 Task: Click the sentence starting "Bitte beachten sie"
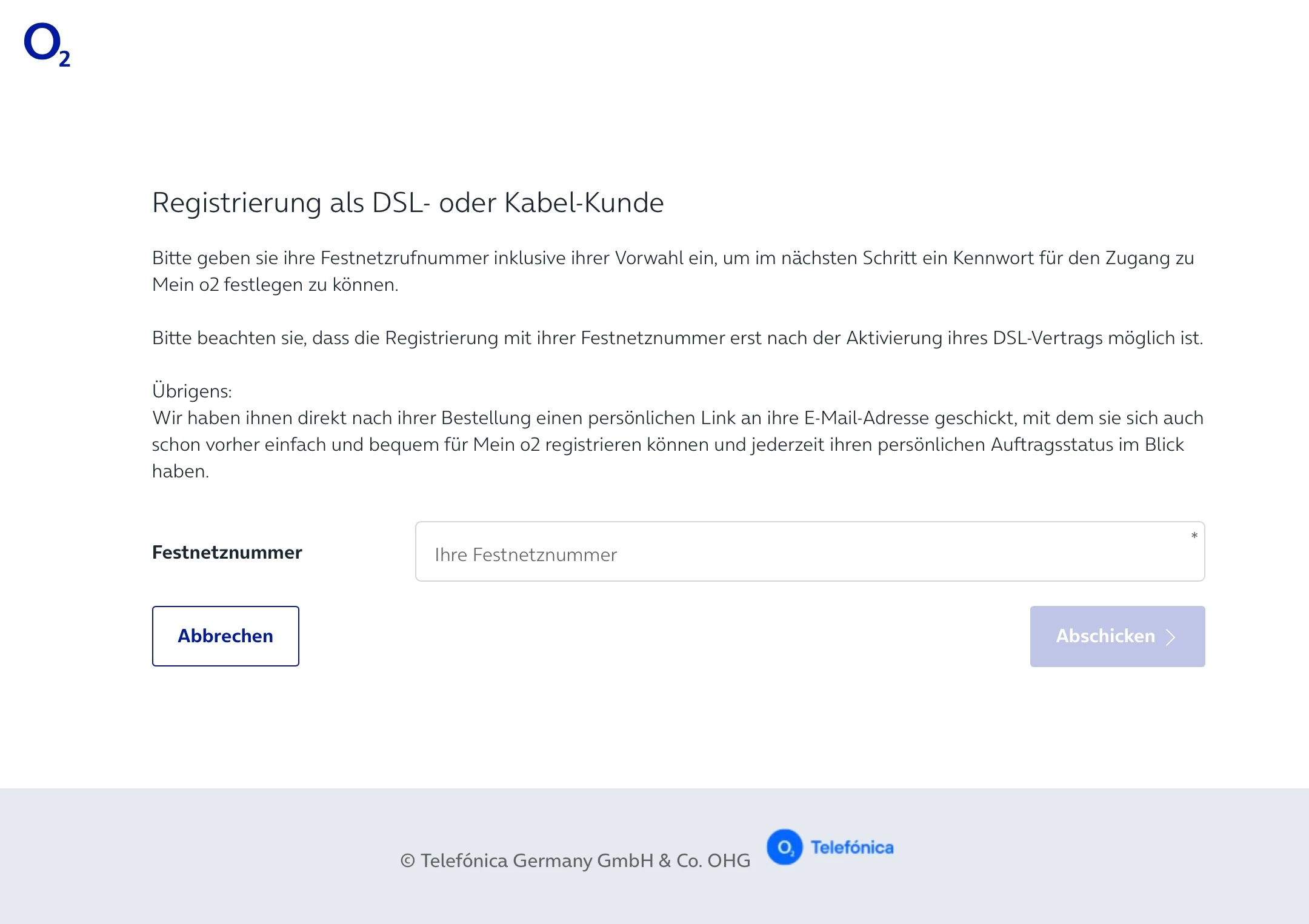677,338
